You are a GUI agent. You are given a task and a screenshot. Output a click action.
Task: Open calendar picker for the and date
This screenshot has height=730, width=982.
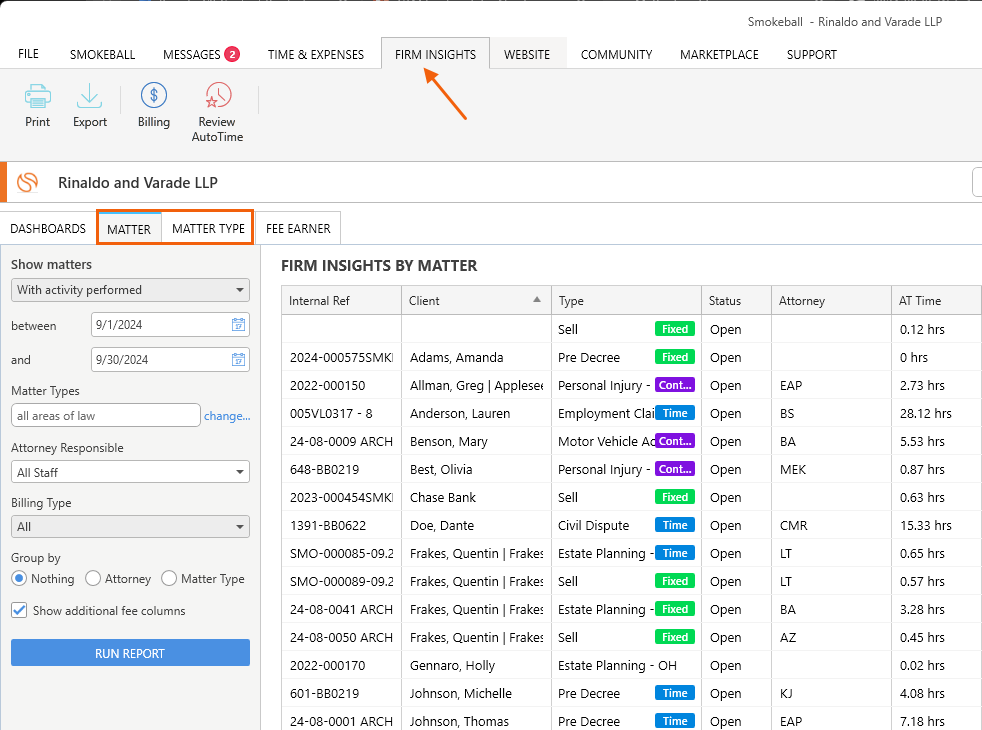pos(238,359)
